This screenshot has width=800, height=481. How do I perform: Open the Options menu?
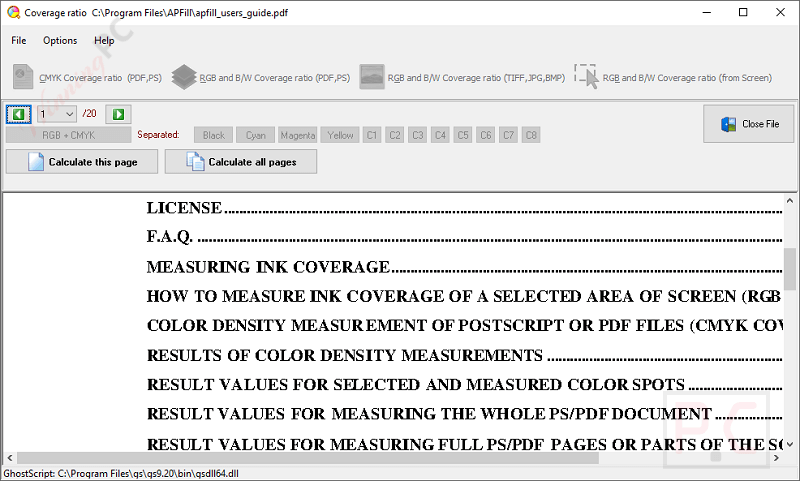60,40
